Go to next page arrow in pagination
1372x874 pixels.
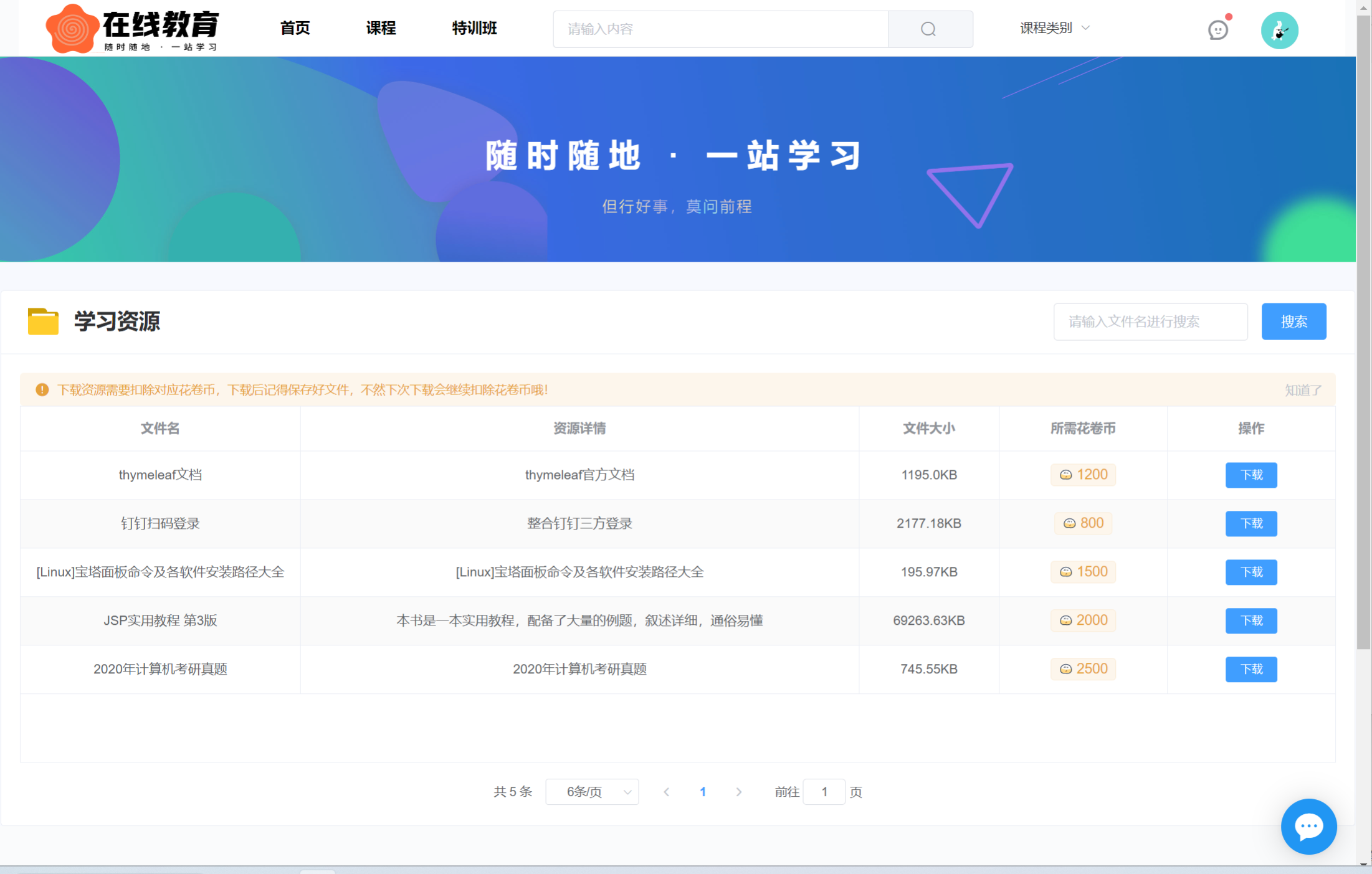[739, 792]
